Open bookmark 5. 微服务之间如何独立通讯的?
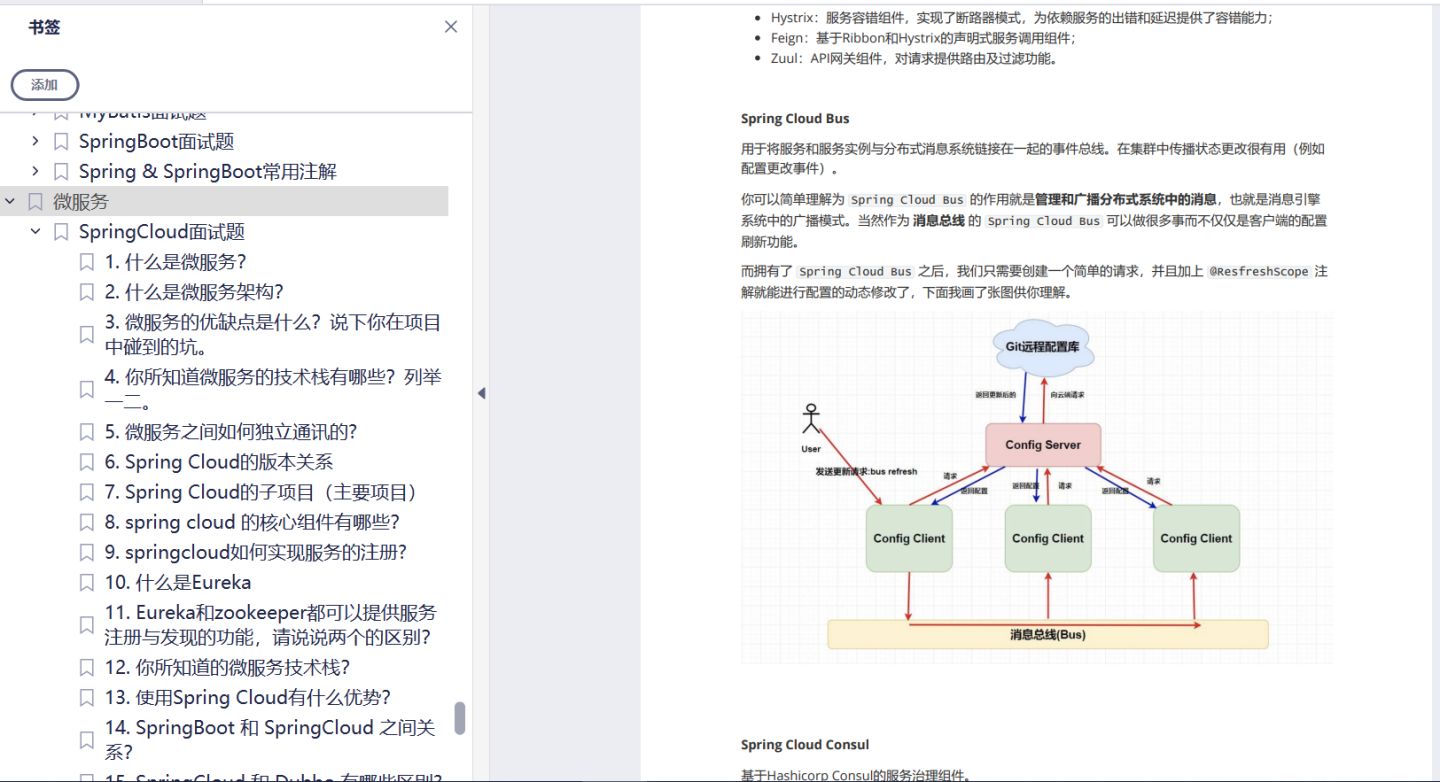The width and height of the screenshot is (1440, 782). pyautogui.click(x=231, y=432)
